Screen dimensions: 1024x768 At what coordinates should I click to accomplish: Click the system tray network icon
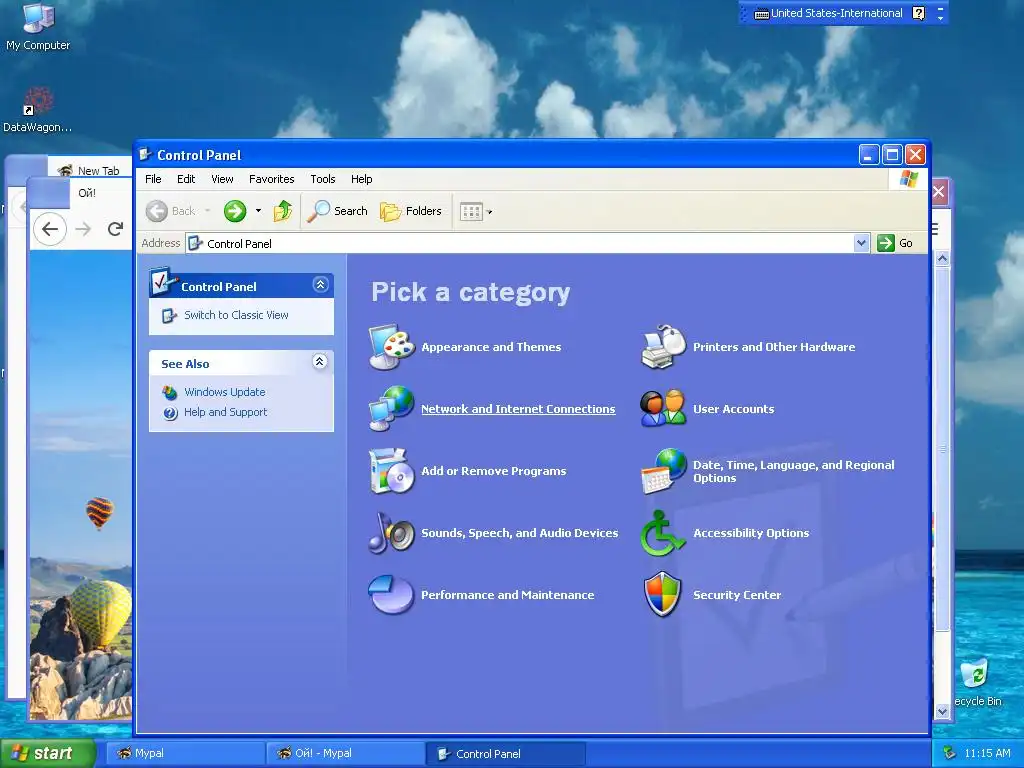click(950, 753)
